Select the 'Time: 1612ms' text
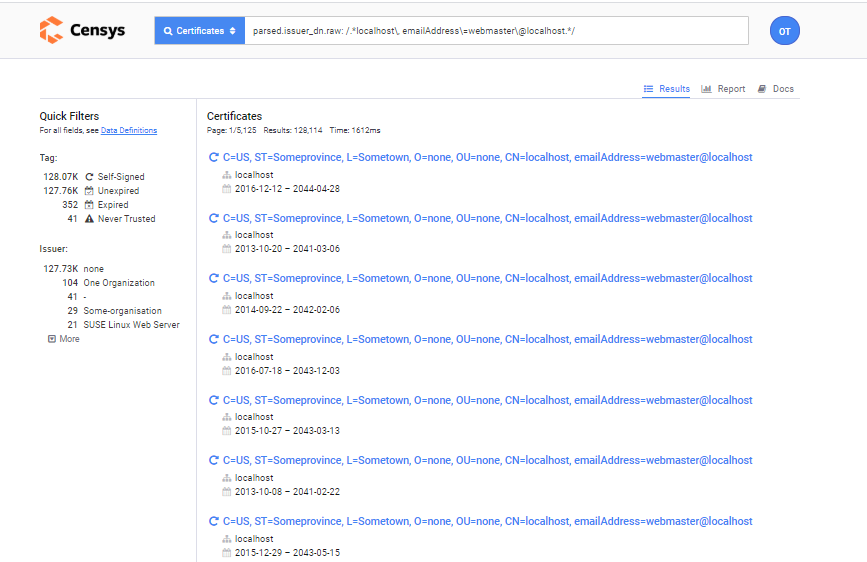Screen dimensions: 867x562 tap(355, 131)
